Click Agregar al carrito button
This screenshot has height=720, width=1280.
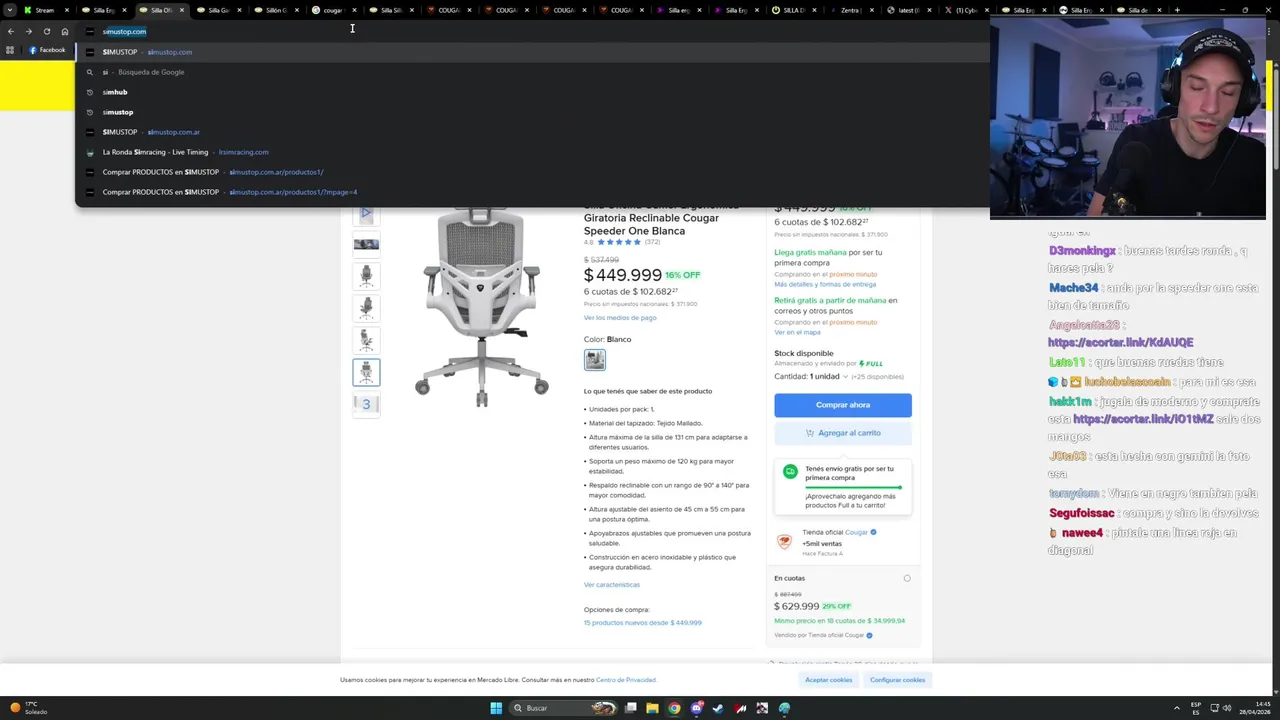[843, 433]
